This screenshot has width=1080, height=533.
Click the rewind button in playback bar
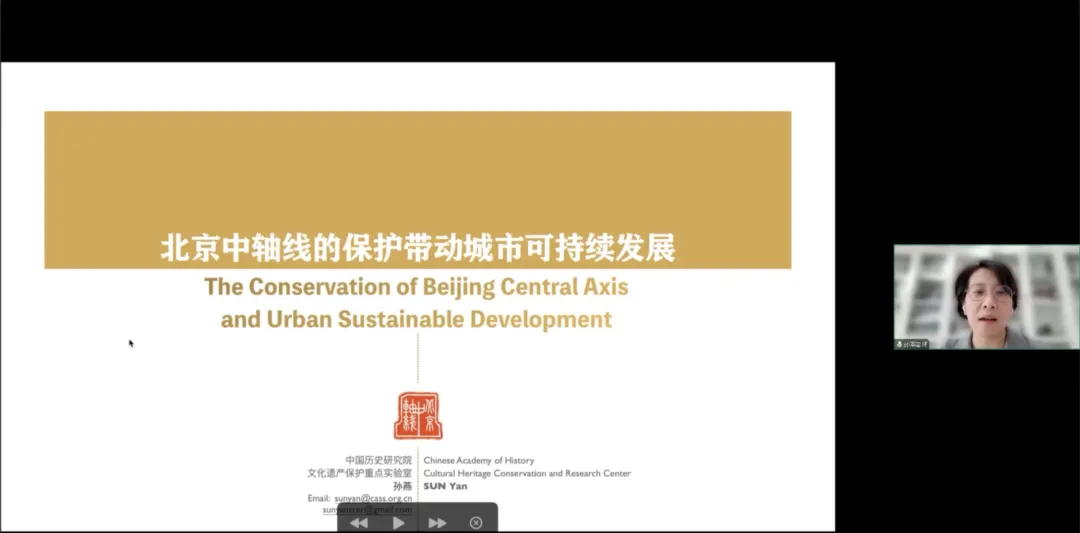coord(359,523)
